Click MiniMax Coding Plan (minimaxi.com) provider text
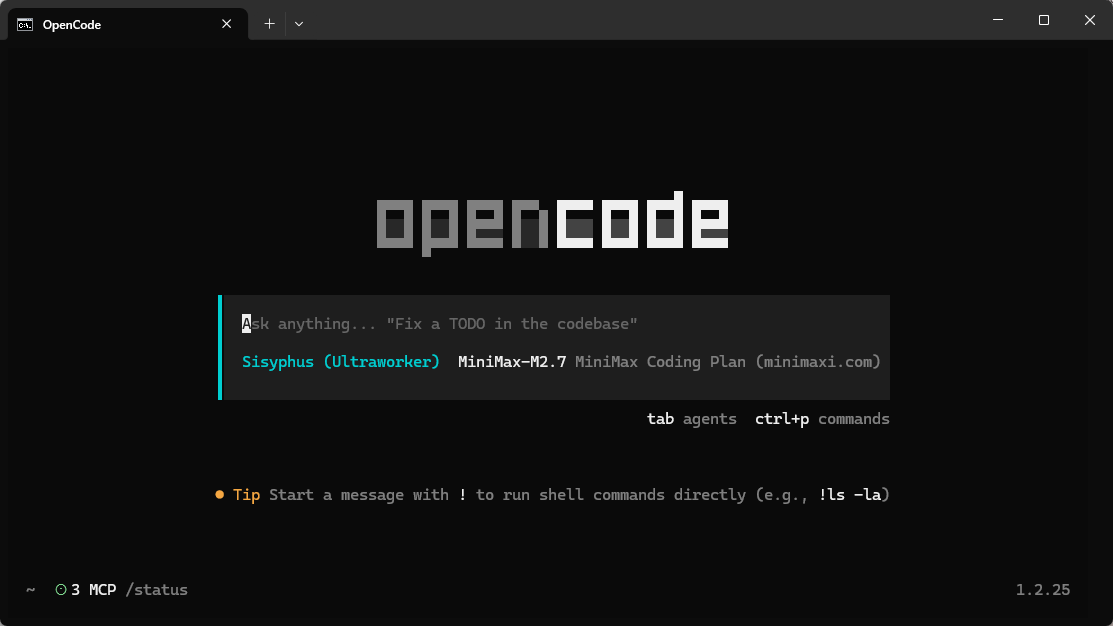 click(728, 362)
